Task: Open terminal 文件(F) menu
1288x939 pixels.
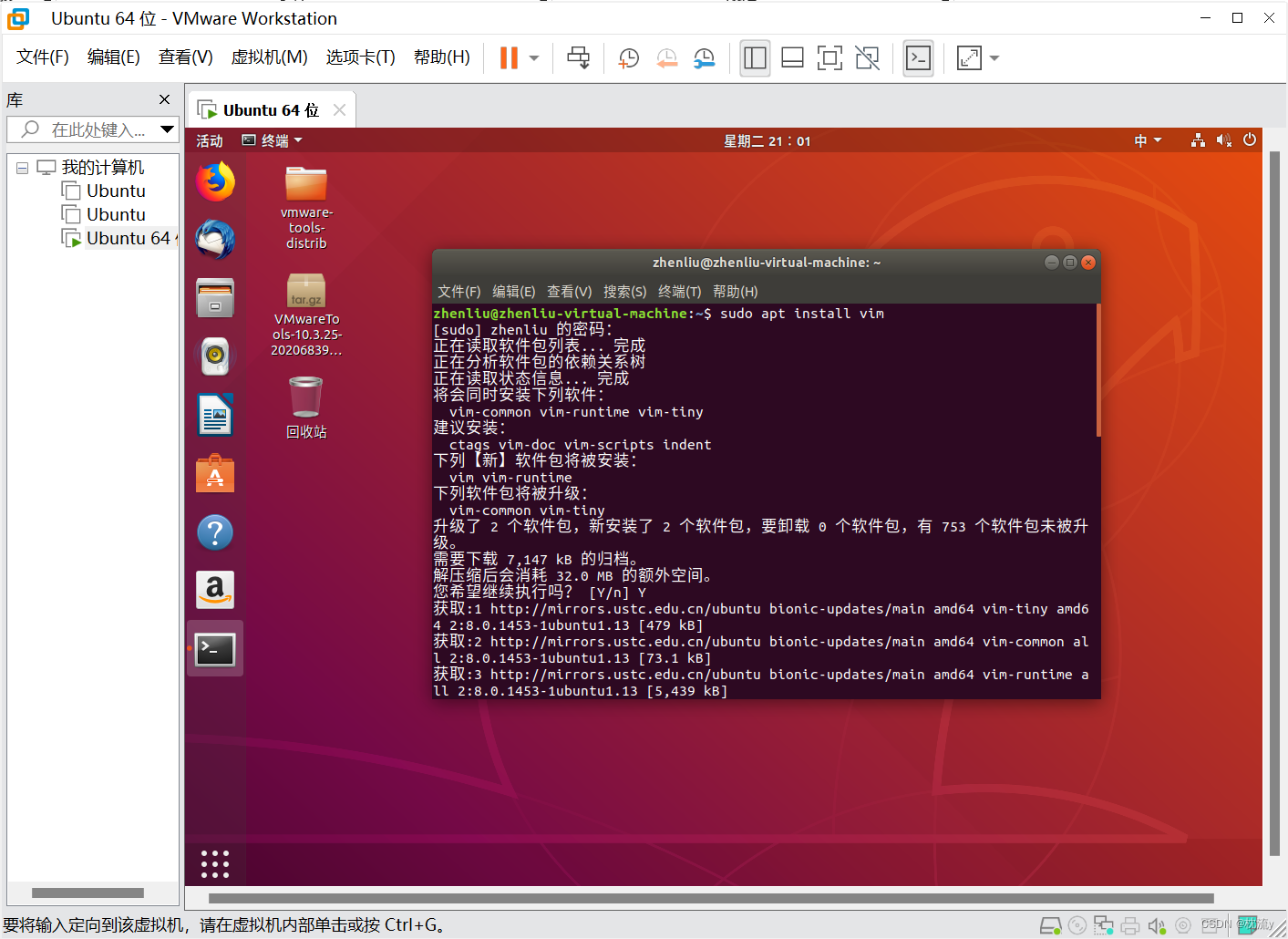Action: pyautogui.click(x=459, y=292)
